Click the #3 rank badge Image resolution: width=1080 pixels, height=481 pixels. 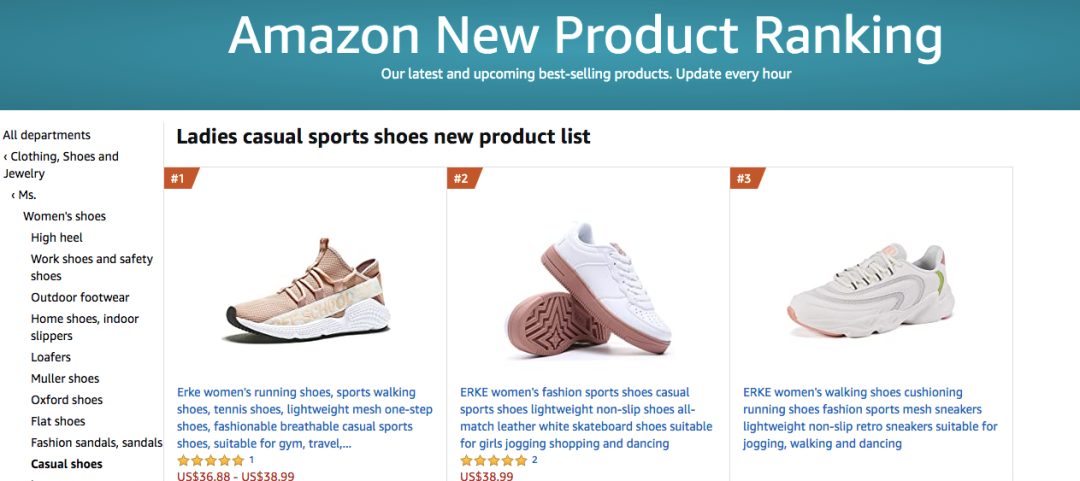pos(746,178)
